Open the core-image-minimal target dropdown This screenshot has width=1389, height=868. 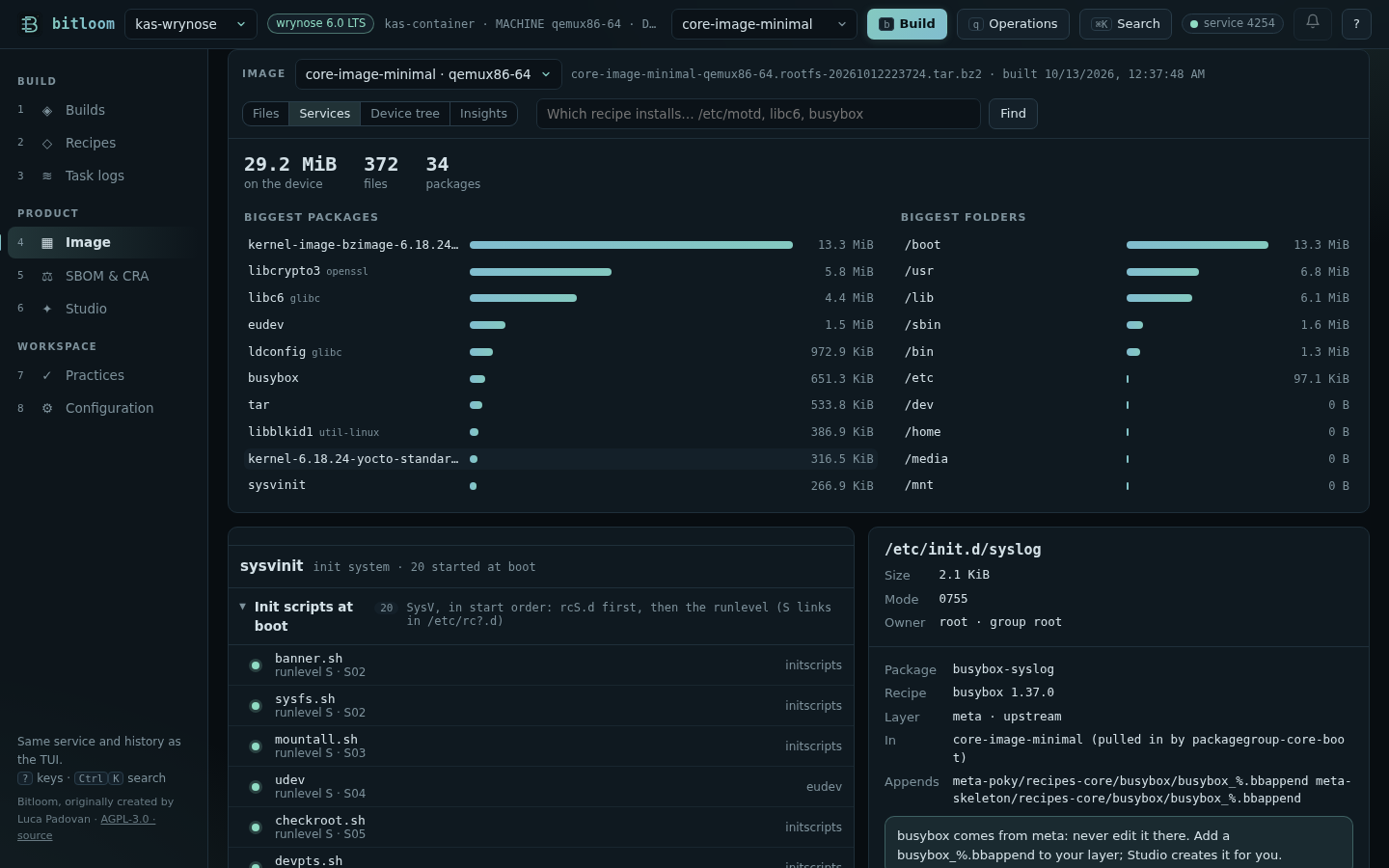coord(764,24)
